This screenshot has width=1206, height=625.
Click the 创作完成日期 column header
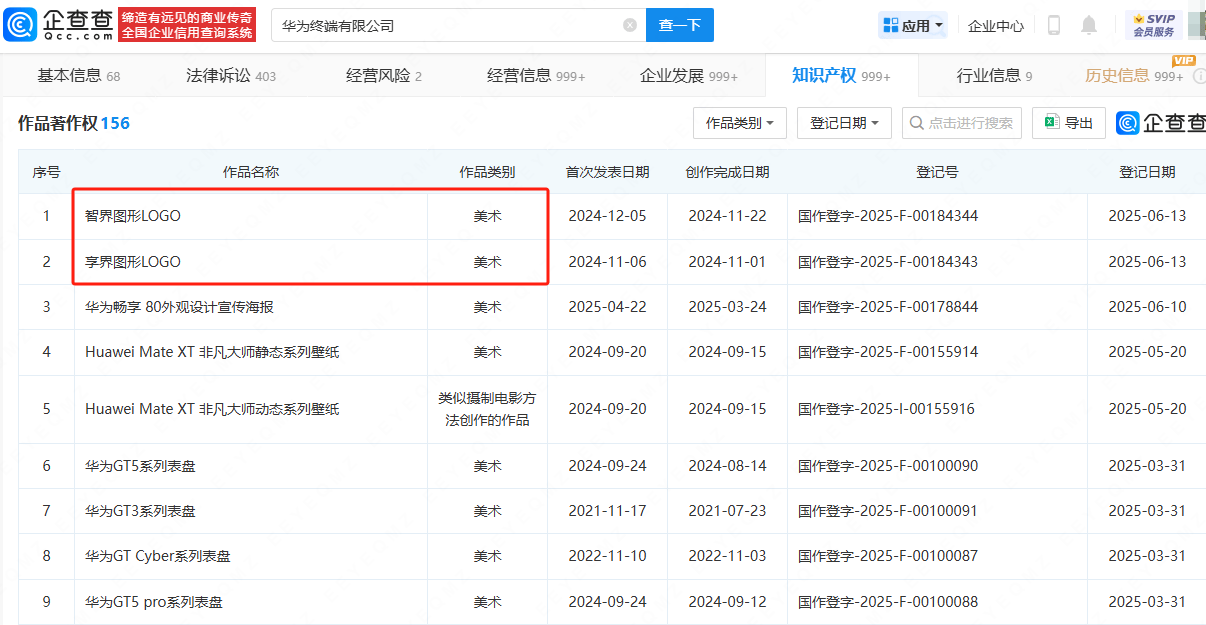728,172
